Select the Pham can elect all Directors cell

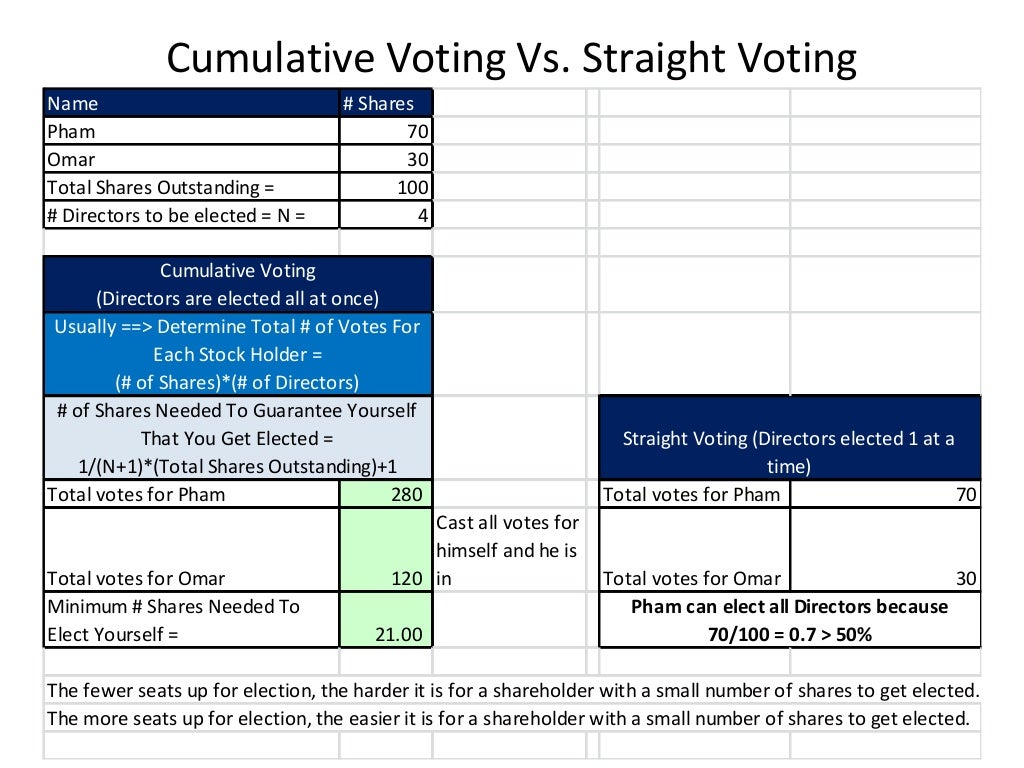789,620
